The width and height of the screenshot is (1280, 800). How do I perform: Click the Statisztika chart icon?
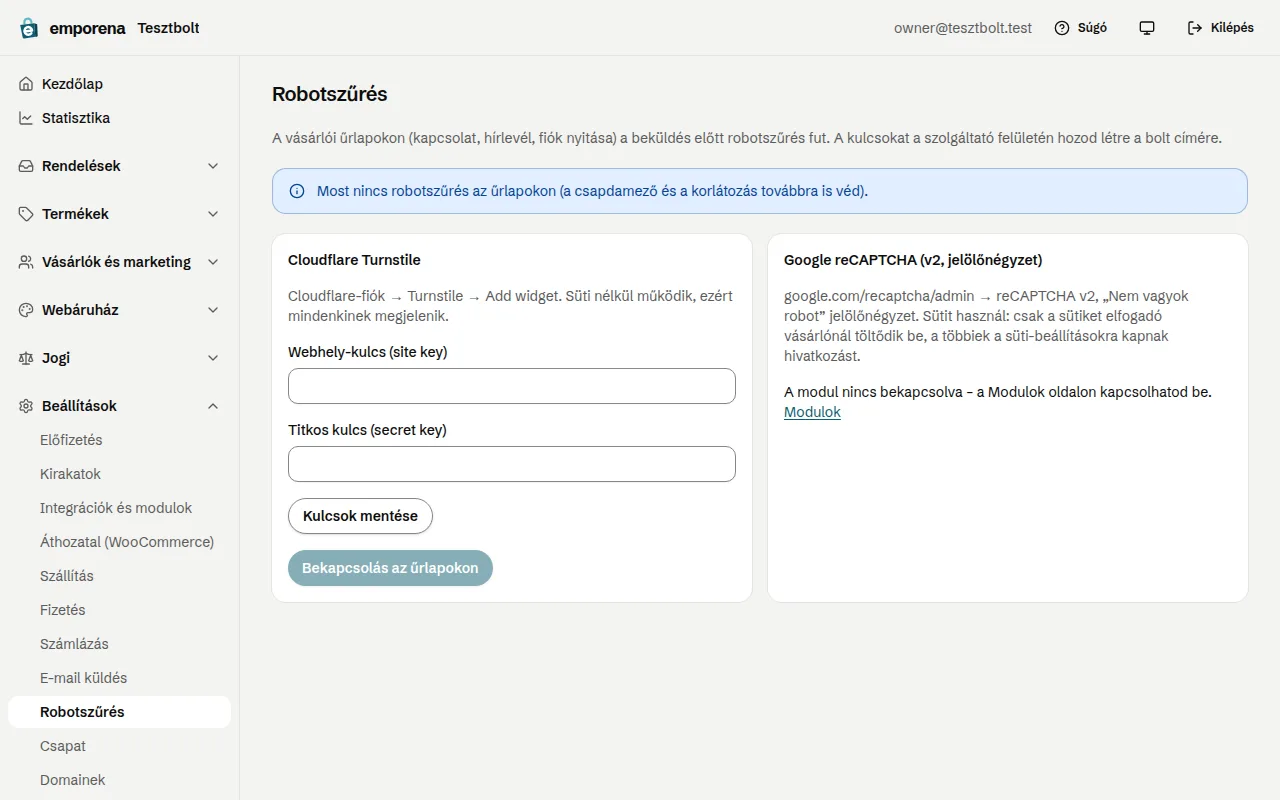click(26, 118)
